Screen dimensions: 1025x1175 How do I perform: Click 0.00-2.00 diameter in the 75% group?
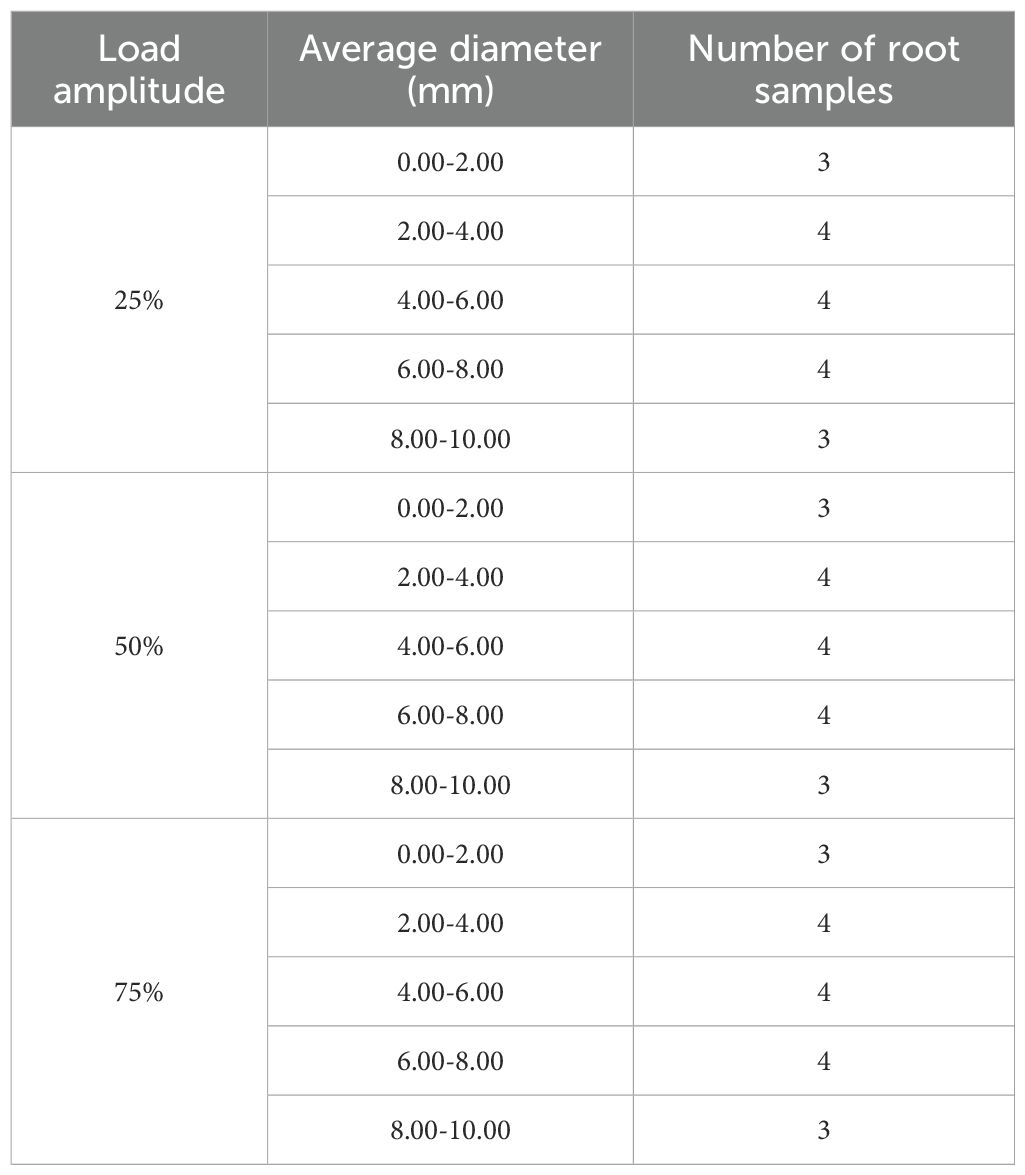coord(450,854)
